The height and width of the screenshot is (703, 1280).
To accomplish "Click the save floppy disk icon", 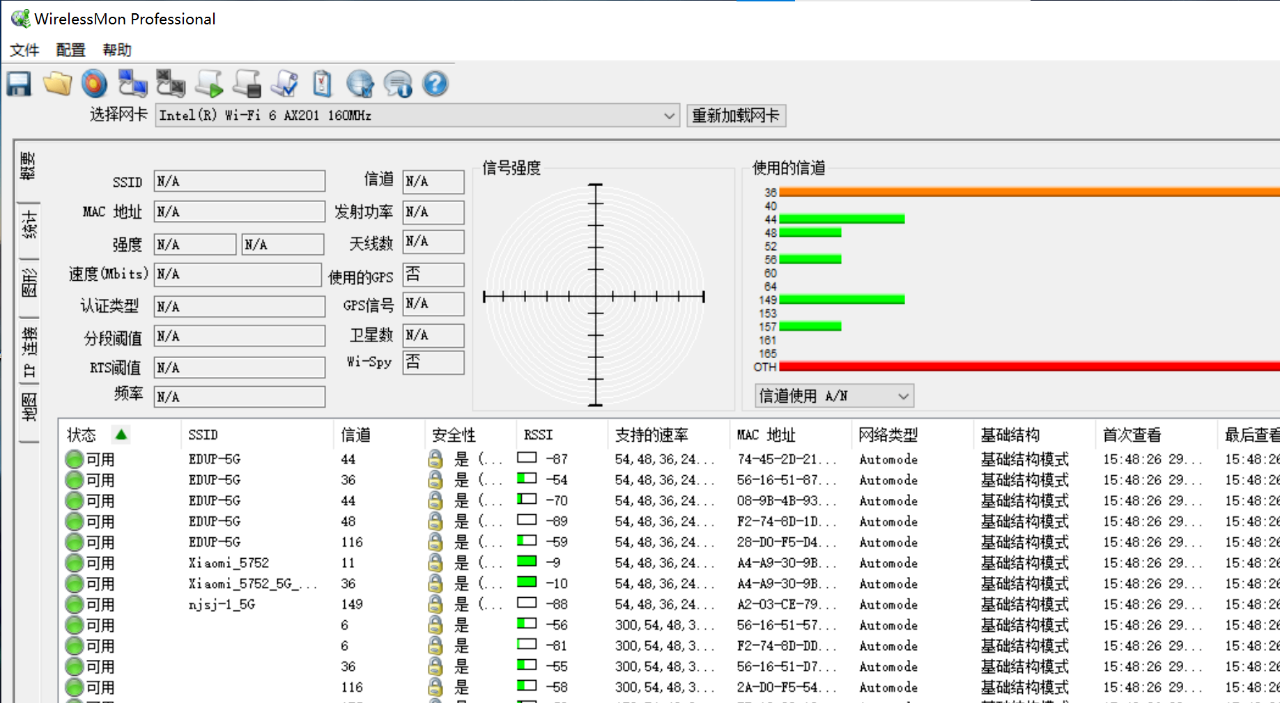I will pyautogui.click(x=19, y=84).
